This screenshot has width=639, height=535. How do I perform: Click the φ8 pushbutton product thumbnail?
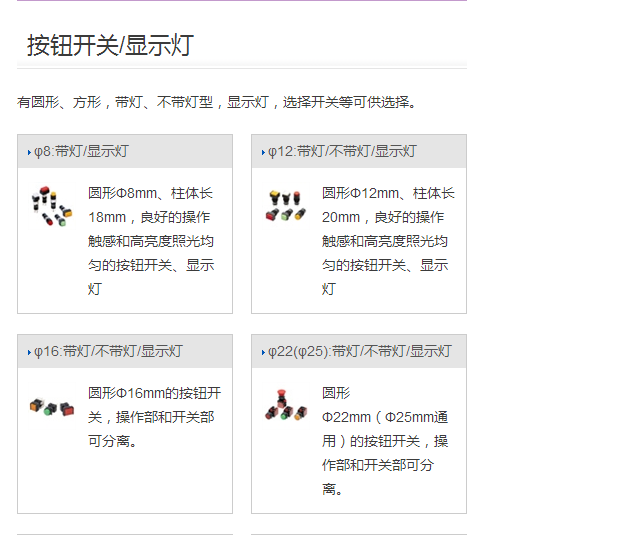click(x=51, y=205)
